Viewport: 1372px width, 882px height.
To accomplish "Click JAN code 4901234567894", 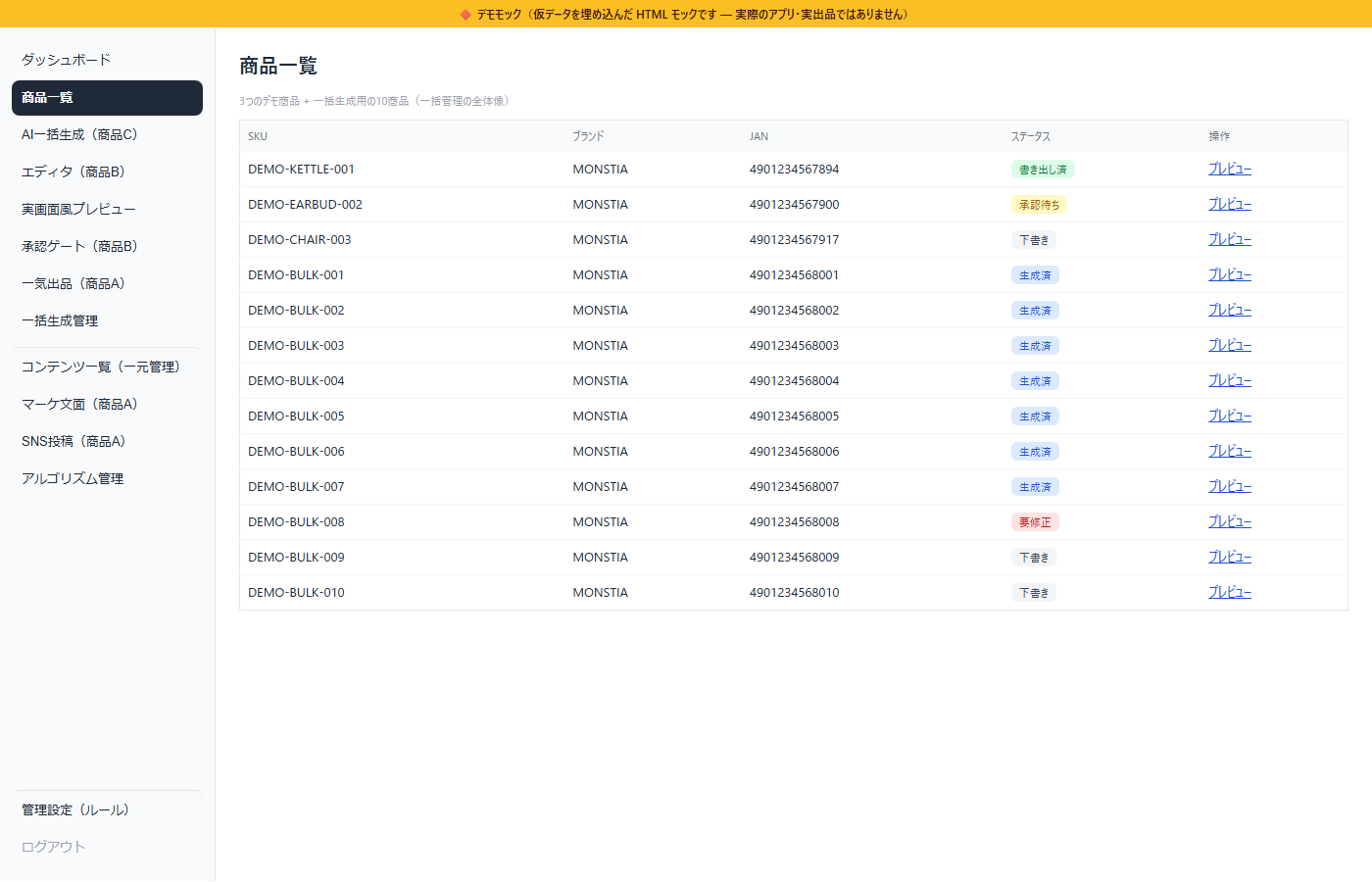I will click(794, 170).
